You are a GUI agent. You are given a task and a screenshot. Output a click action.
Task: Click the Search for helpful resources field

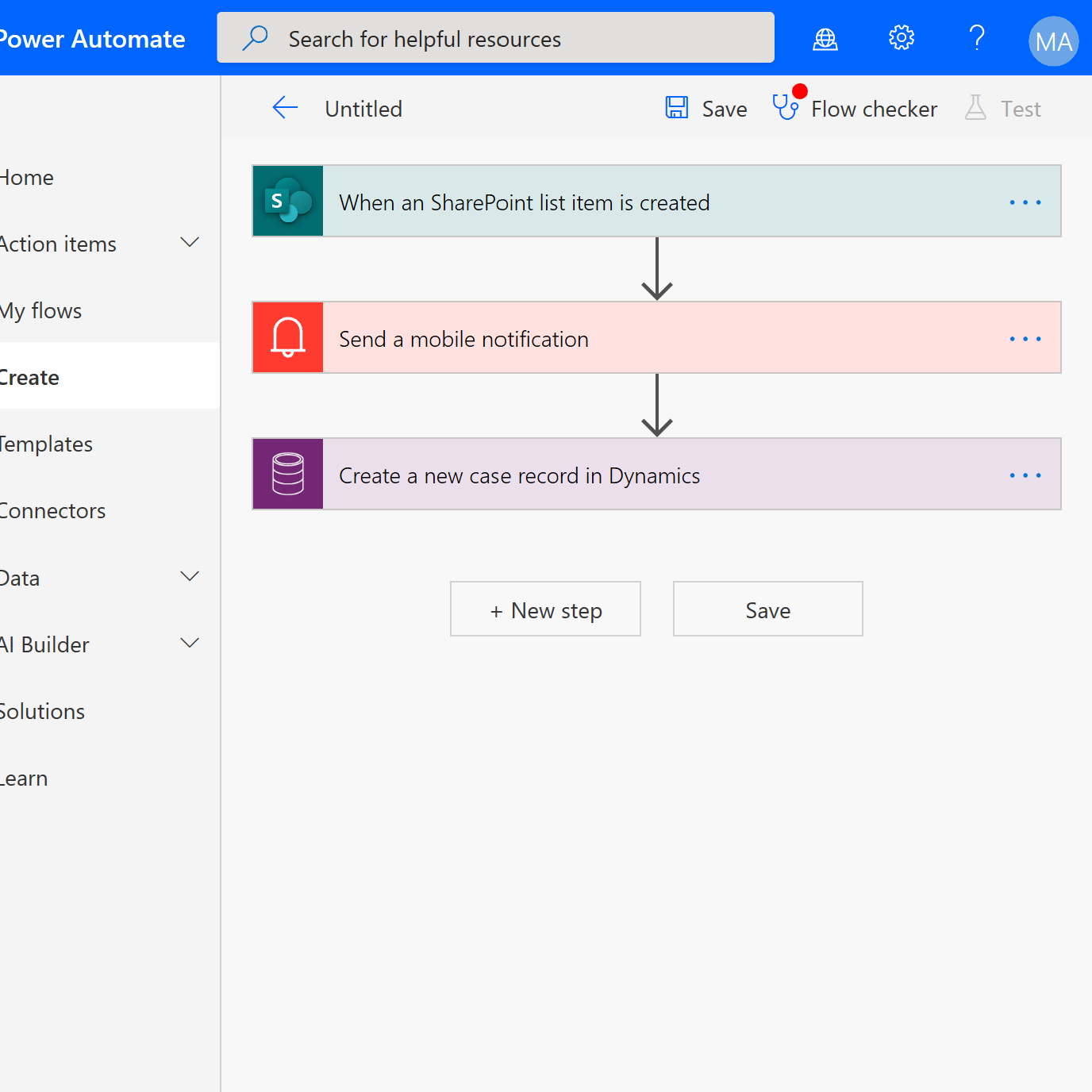pos(496,37)
